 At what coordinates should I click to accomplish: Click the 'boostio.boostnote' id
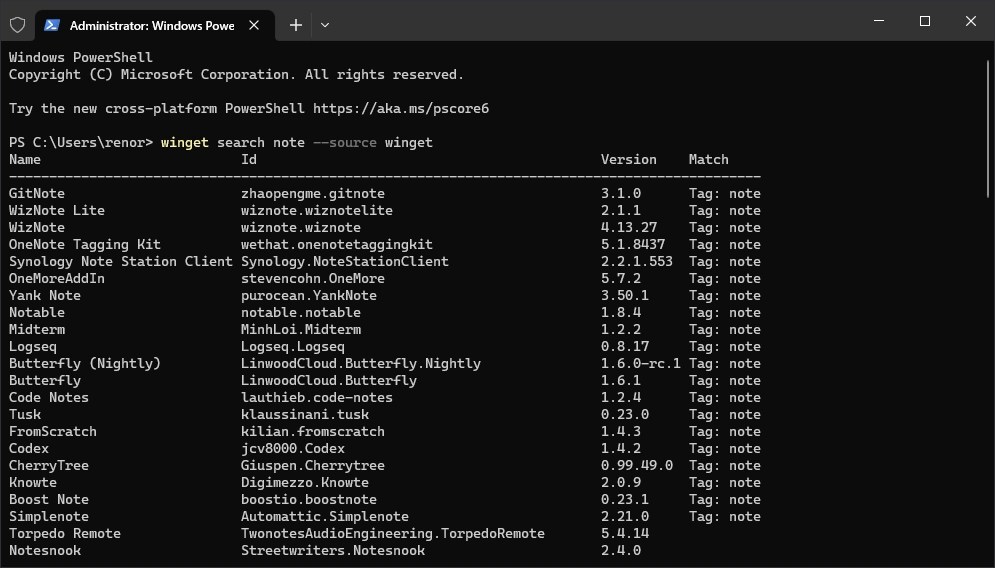(308, 500)
